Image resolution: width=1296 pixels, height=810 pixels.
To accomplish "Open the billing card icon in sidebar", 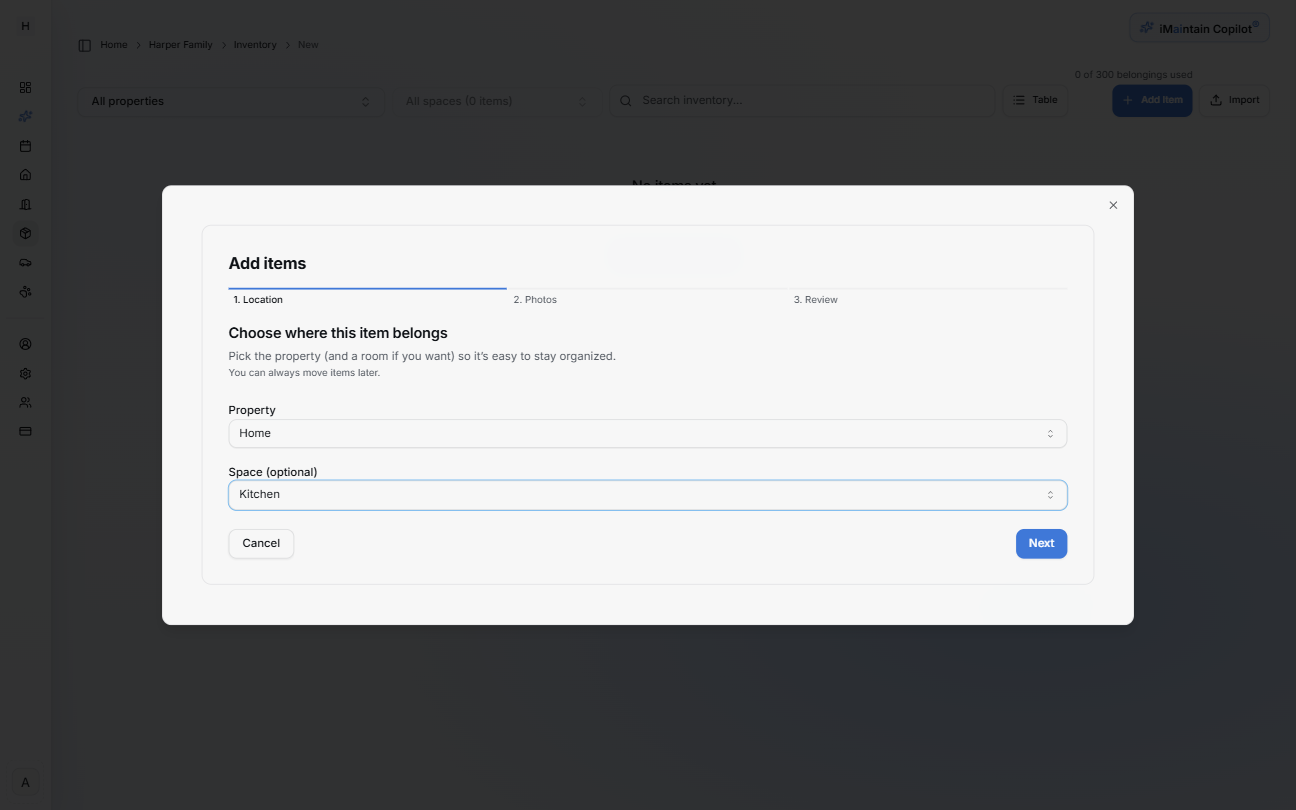I will point(25,431).
